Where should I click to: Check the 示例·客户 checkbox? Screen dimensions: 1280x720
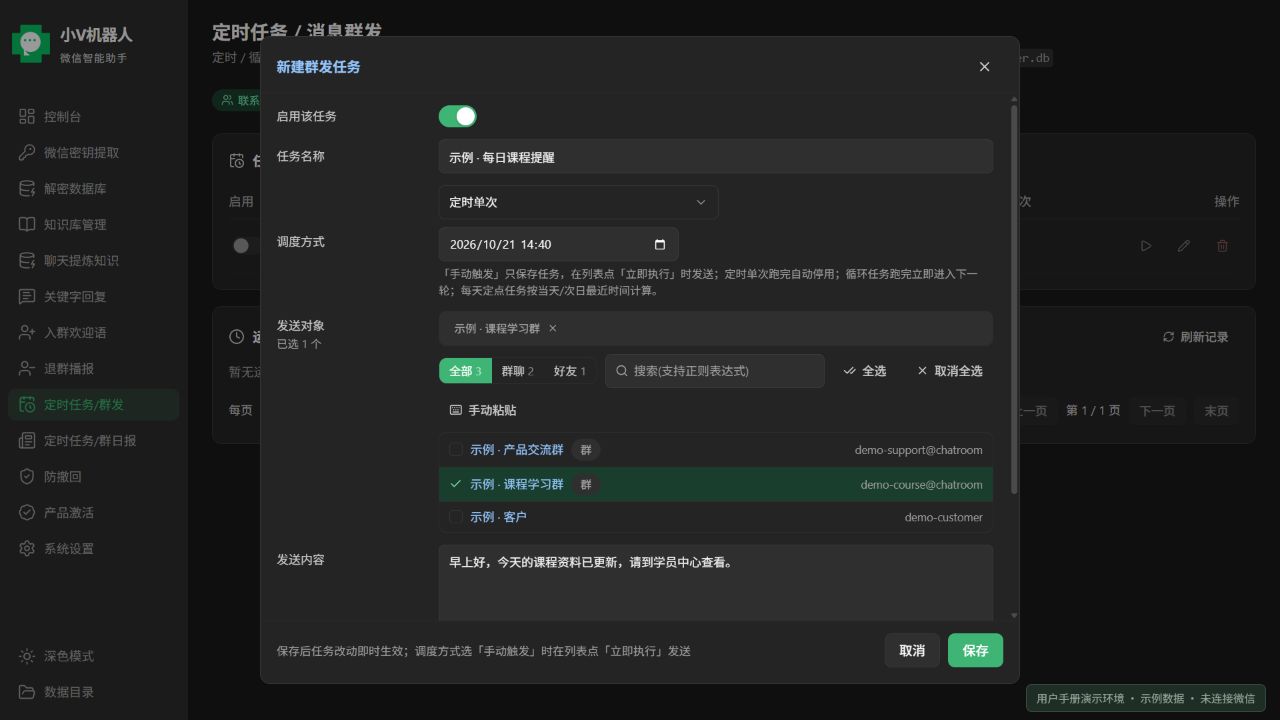[456, 517]
